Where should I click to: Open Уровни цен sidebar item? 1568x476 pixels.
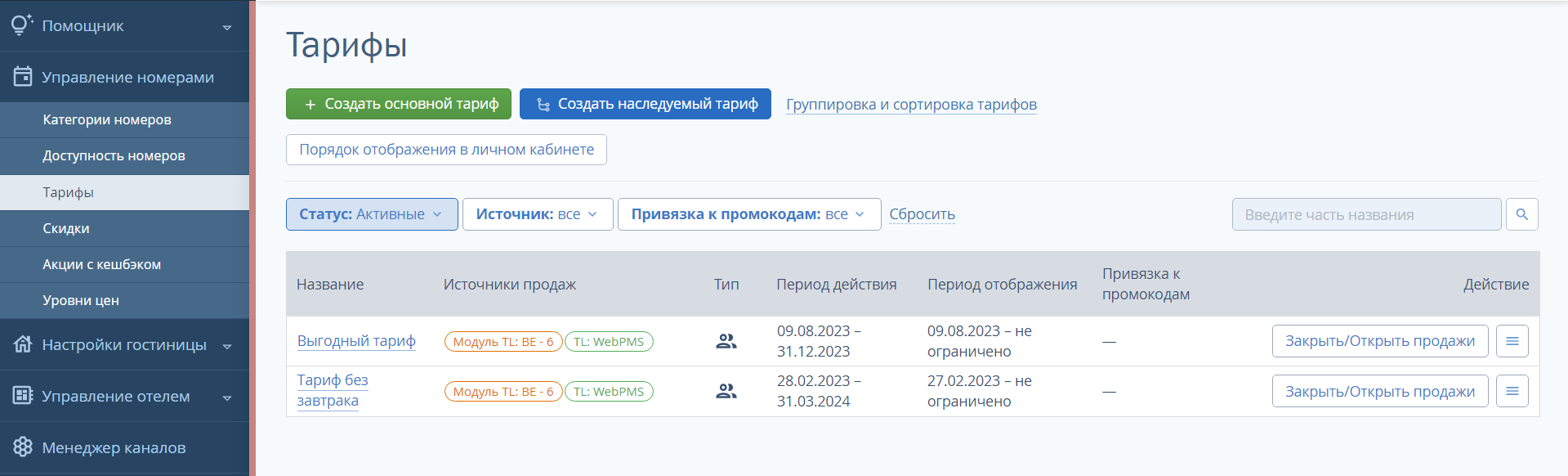pos(124,300)
